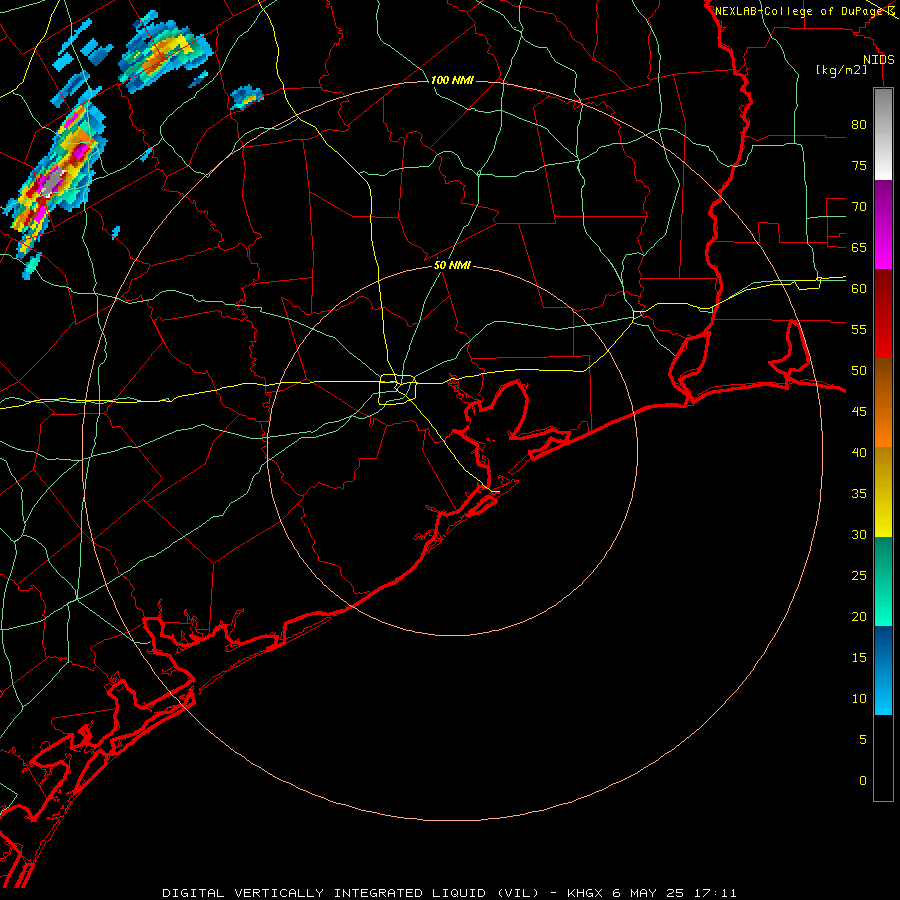900x900 pixels.
Task: Click the 55 value on the color scale
Action: (859, 329)
